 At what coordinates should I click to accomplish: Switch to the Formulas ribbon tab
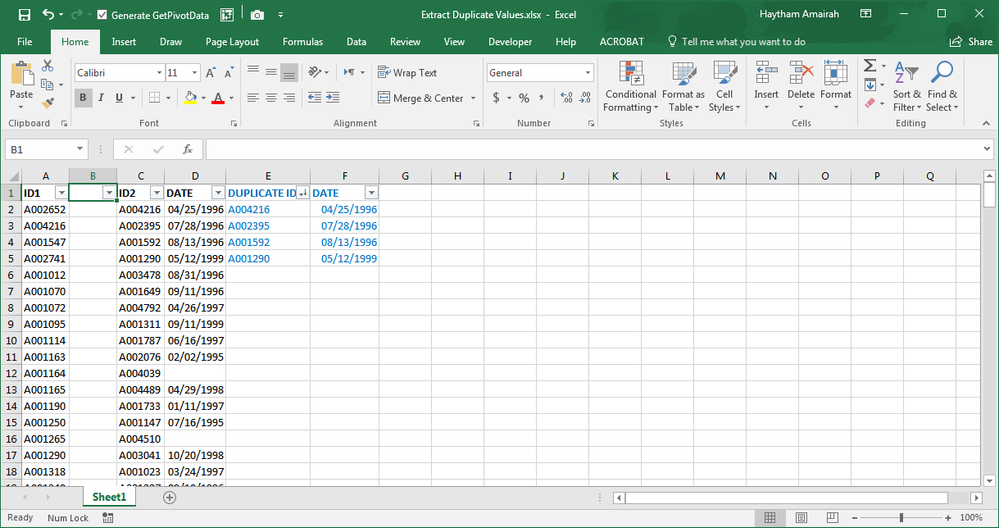pyautogui.click(x=302, y=42)
